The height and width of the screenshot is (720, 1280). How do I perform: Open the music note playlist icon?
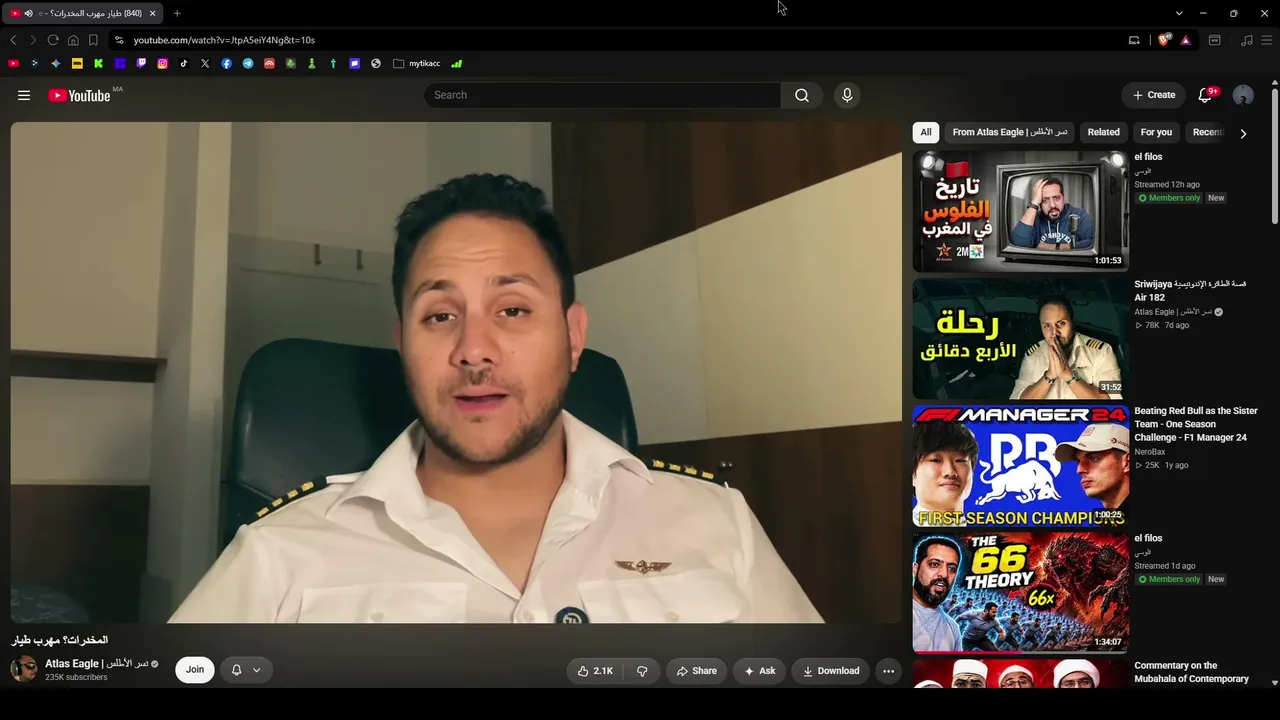1246,40
